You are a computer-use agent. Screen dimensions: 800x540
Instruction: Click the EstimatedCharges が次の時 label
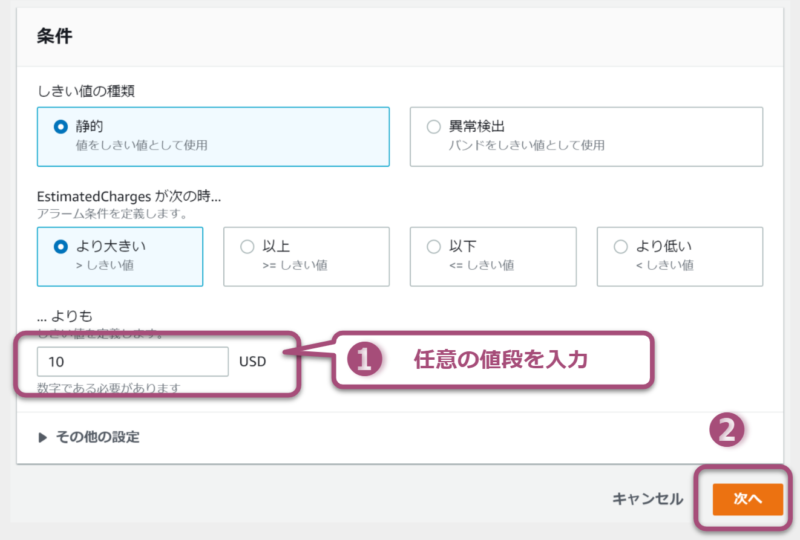pyautogui.click(x=128, y=196)
